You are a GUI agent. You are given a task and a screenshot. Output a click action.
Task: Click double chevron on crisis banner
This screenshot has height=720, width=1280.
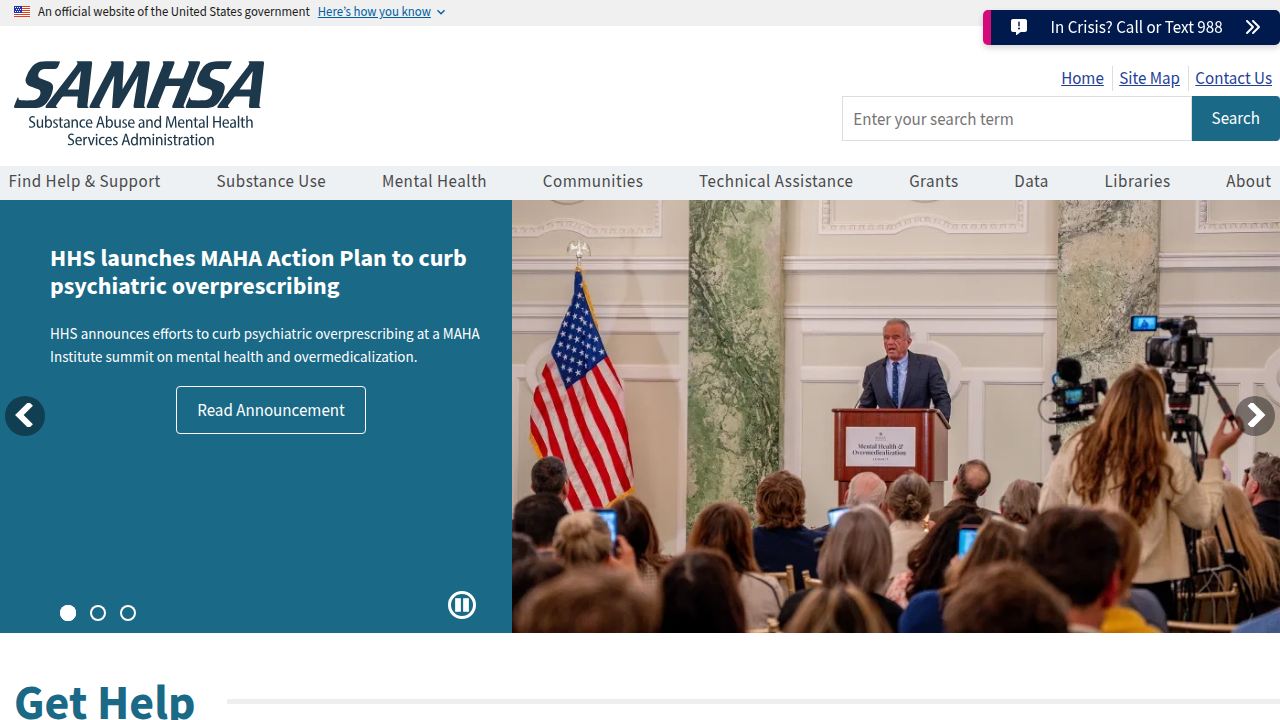click(1253, 27)
